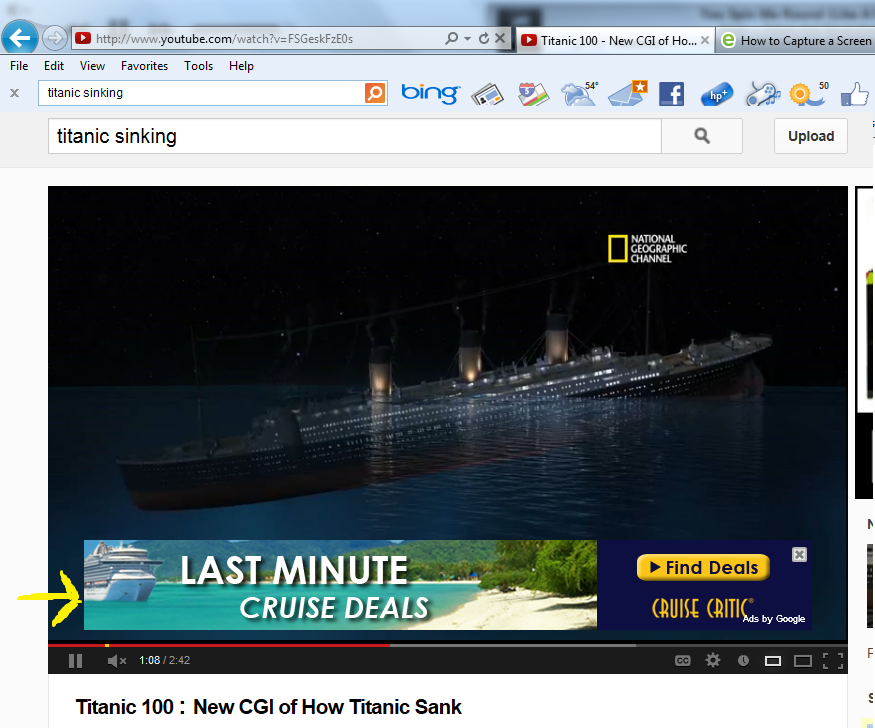The width and height of the screenshot is (875, 728).
Task: Open the Edit menu
Action: coord(54,66)
